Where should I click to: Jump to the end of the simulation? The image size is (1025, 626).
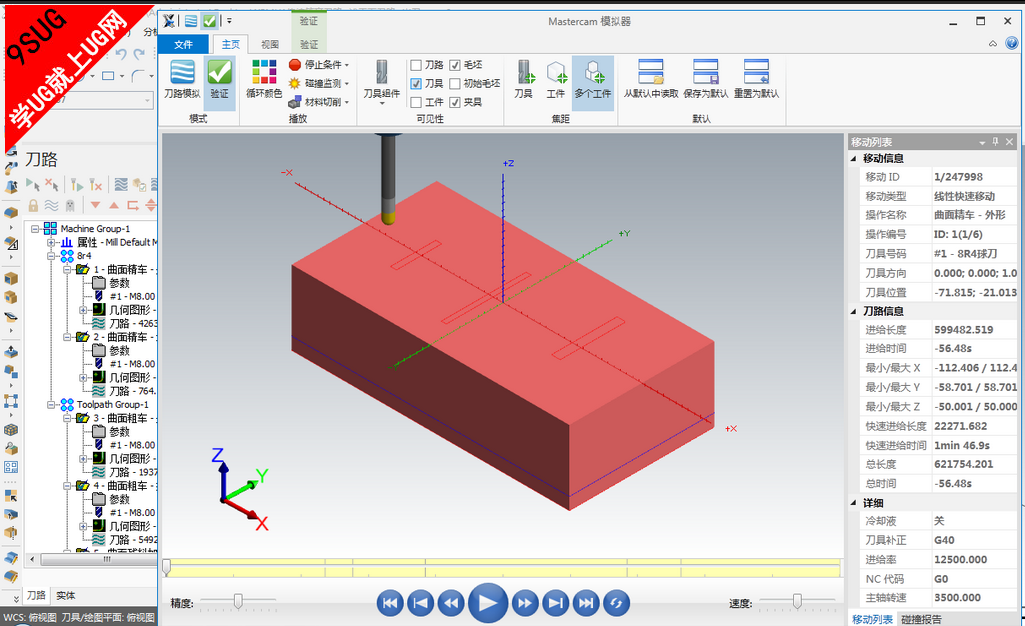pos(586,603)
